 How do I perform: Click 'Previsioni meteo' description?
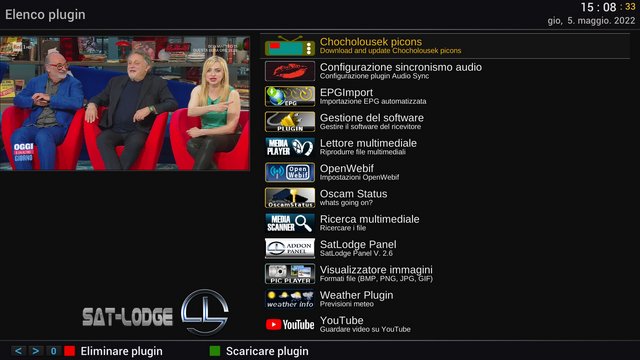[346, 304]
